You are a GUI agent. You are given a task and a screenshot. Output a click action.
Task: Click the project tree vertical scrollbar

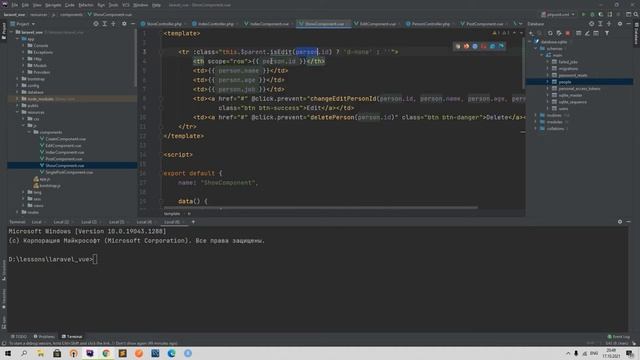[136, 58]
